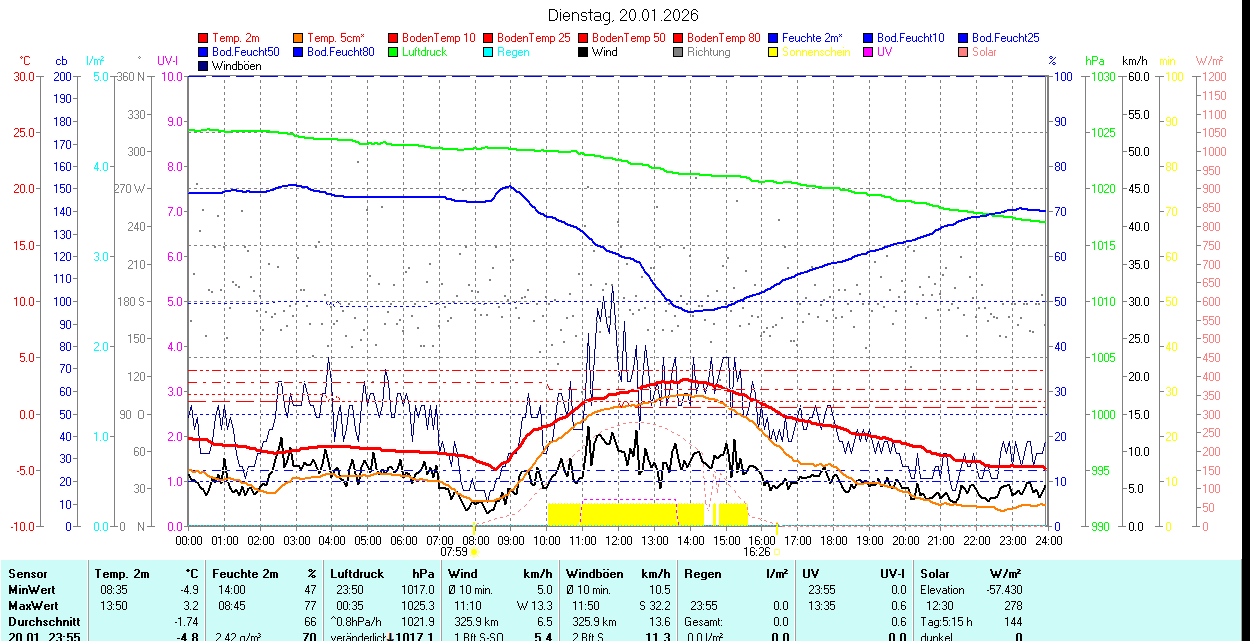Click the yellow Sonnenschein legend square
The width and height of the screenshot is (1250, 641).
[774, 52]
